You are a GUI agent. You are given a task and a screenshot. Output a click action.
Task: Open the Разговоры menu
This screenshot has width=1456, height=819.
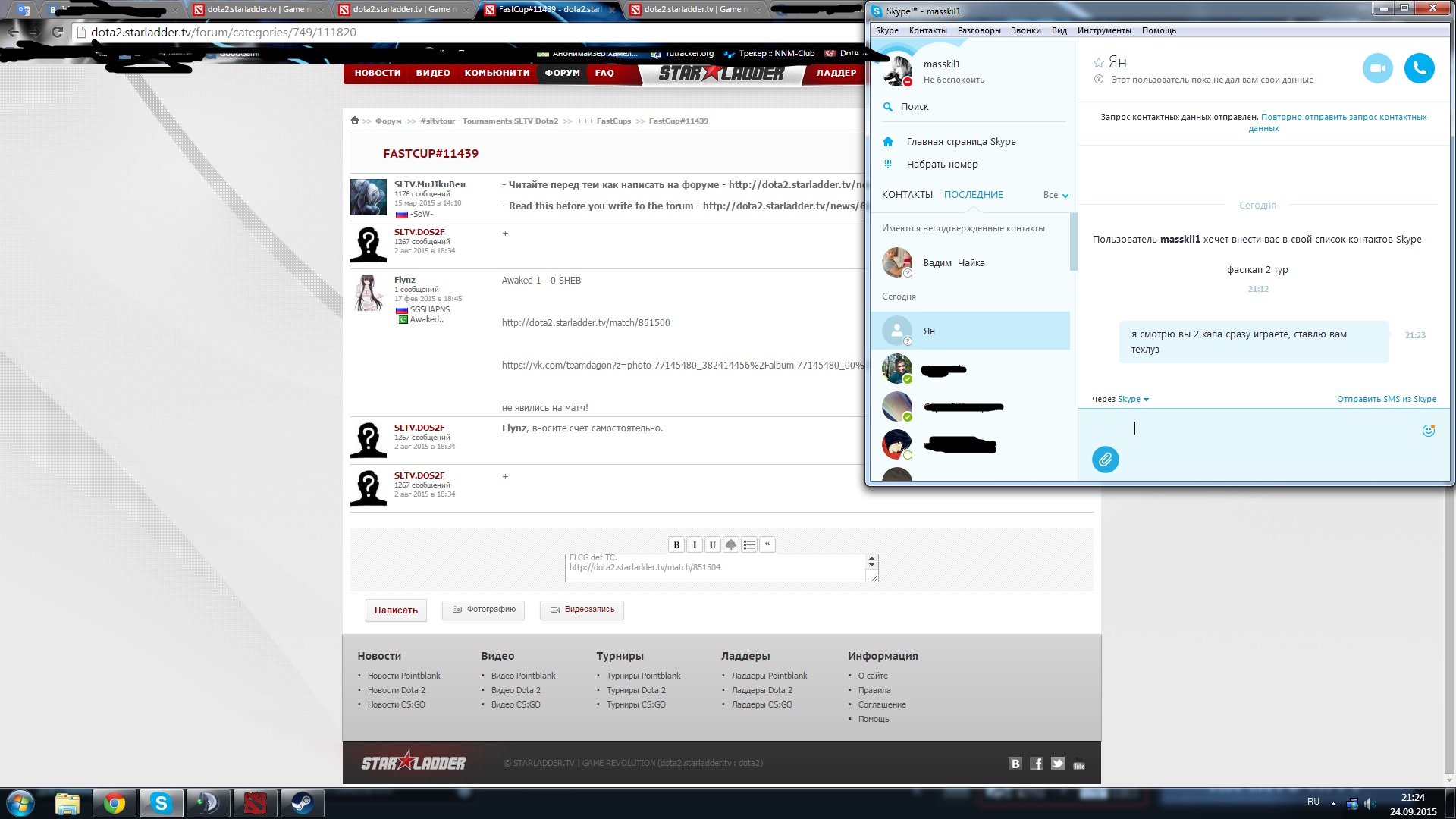(x=979, y=30)
